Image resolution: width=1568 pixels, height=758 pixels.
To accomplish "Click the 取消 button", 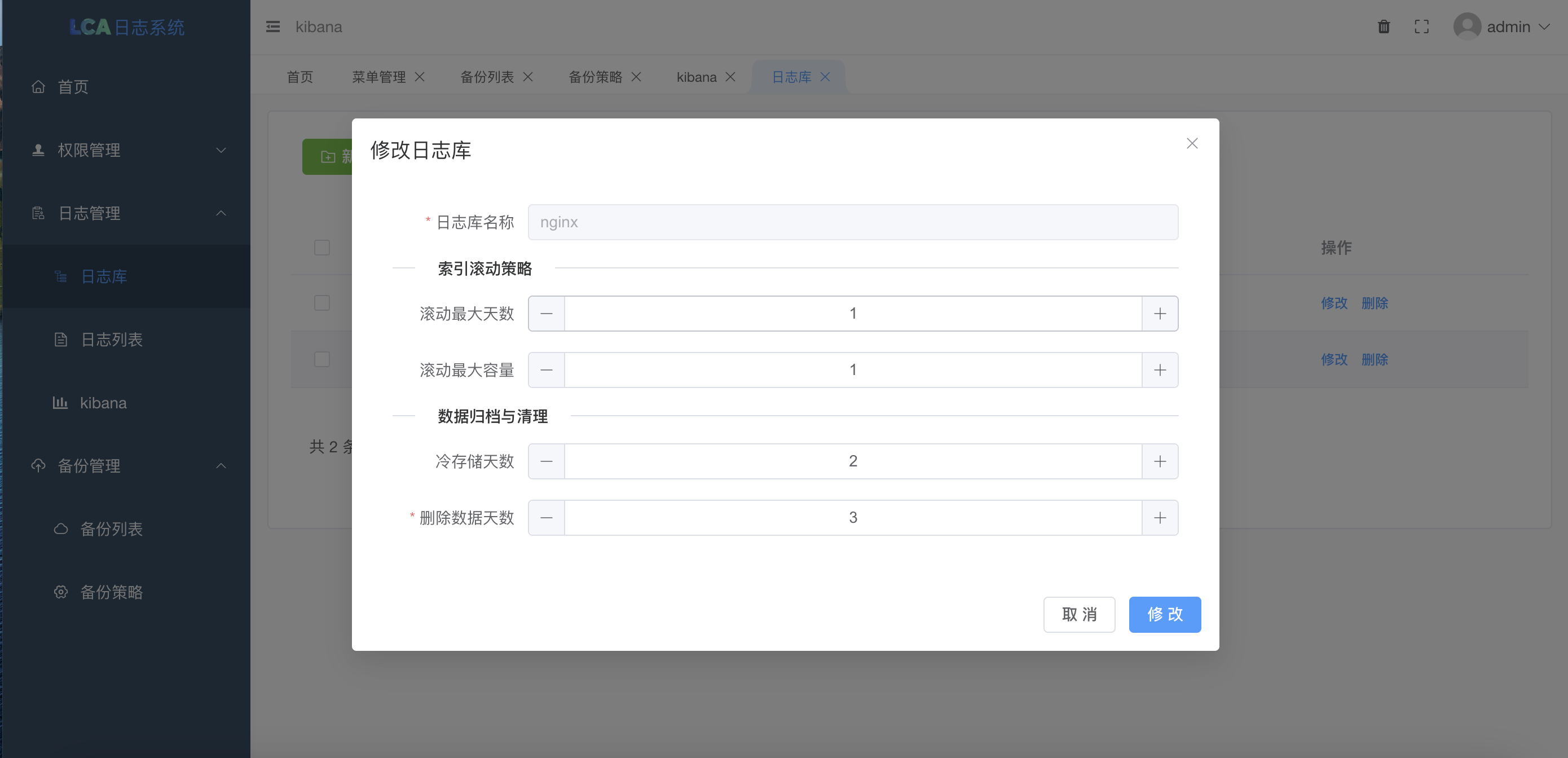I will [1078, 614].
